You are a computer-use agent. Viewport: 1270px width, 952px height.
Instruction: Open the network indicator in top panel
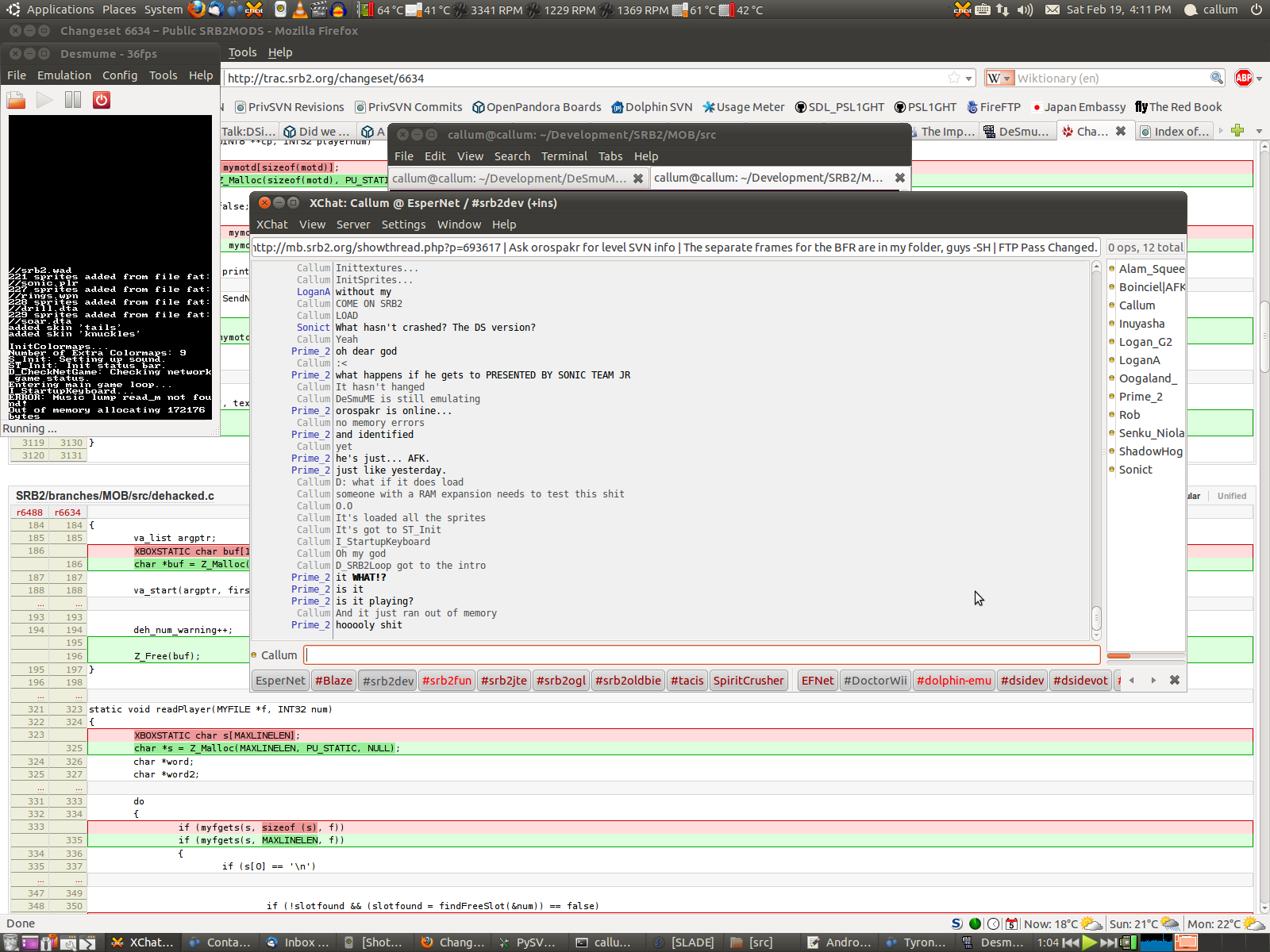pyautogui.click(x=1003, y=10)
